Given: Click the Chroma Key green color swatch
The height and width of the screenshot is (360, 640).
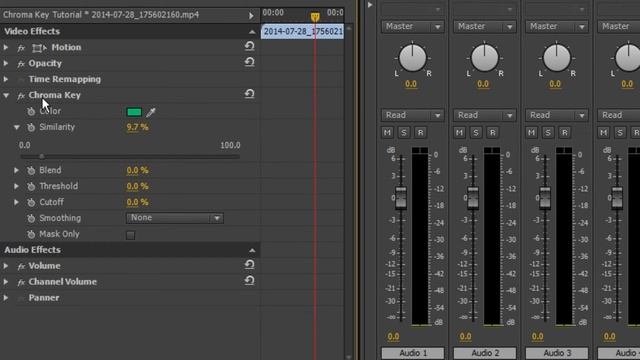Looking at the screenshot, I should click(134, 112).
